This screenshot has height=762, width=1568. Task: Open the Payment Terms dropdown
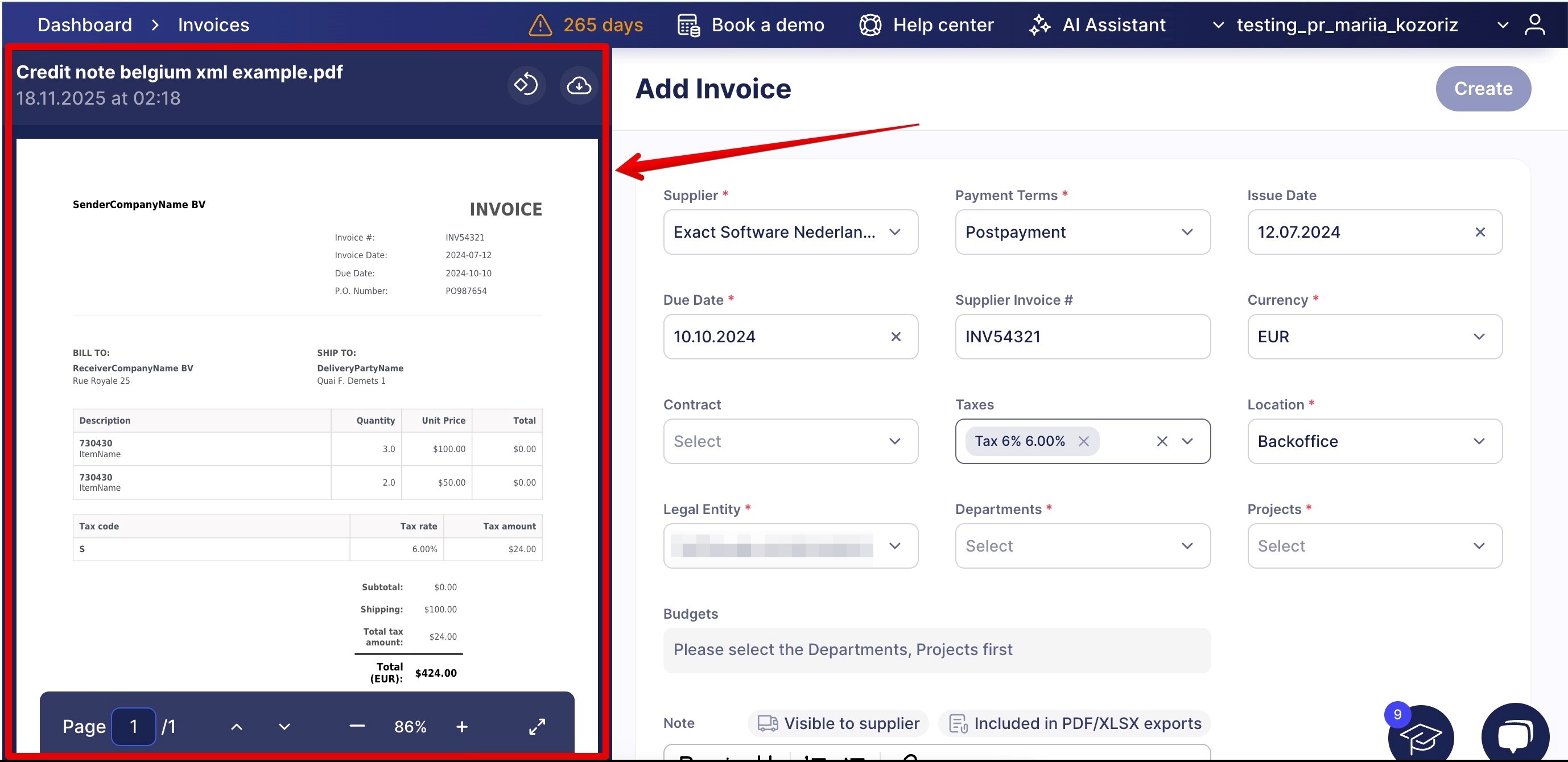[x=1082, y=232]
